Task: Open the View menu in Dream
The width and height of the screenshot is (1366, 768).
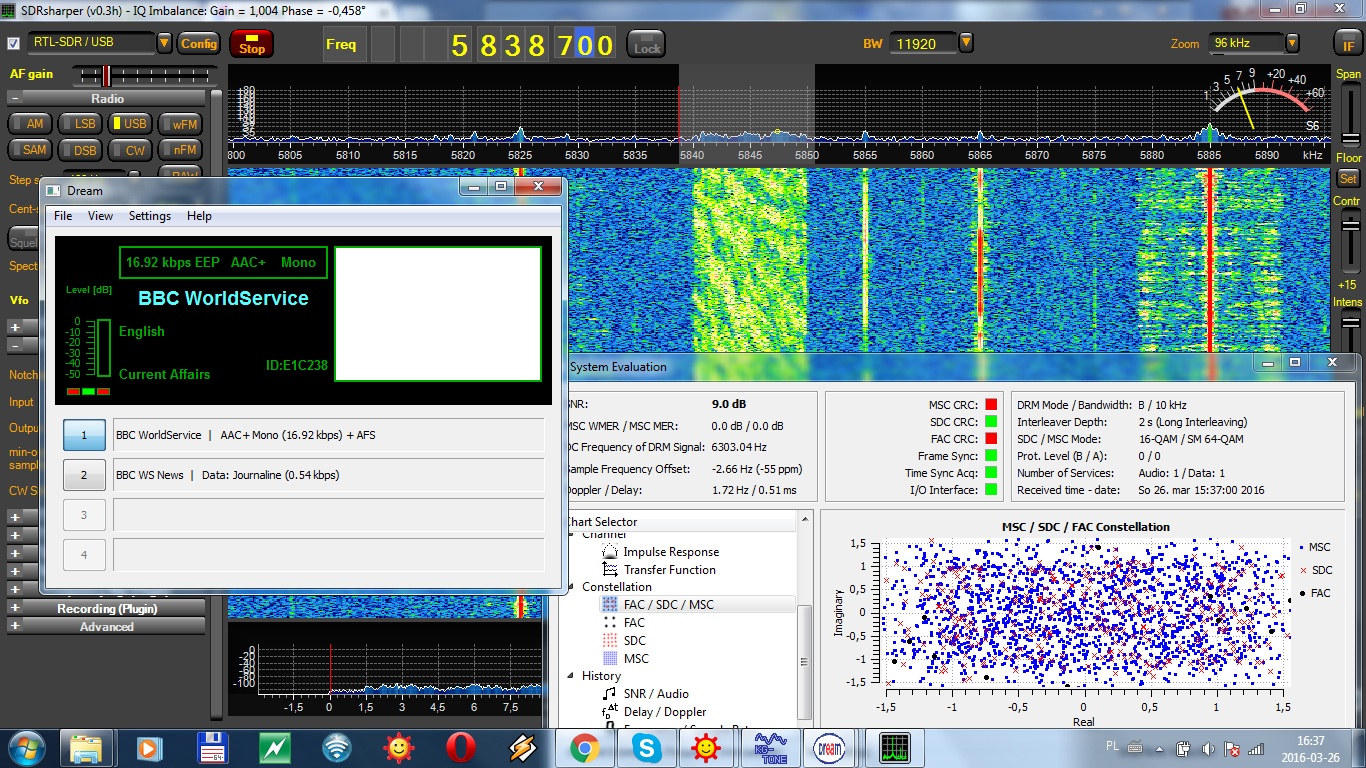Action: click(100, 216)
